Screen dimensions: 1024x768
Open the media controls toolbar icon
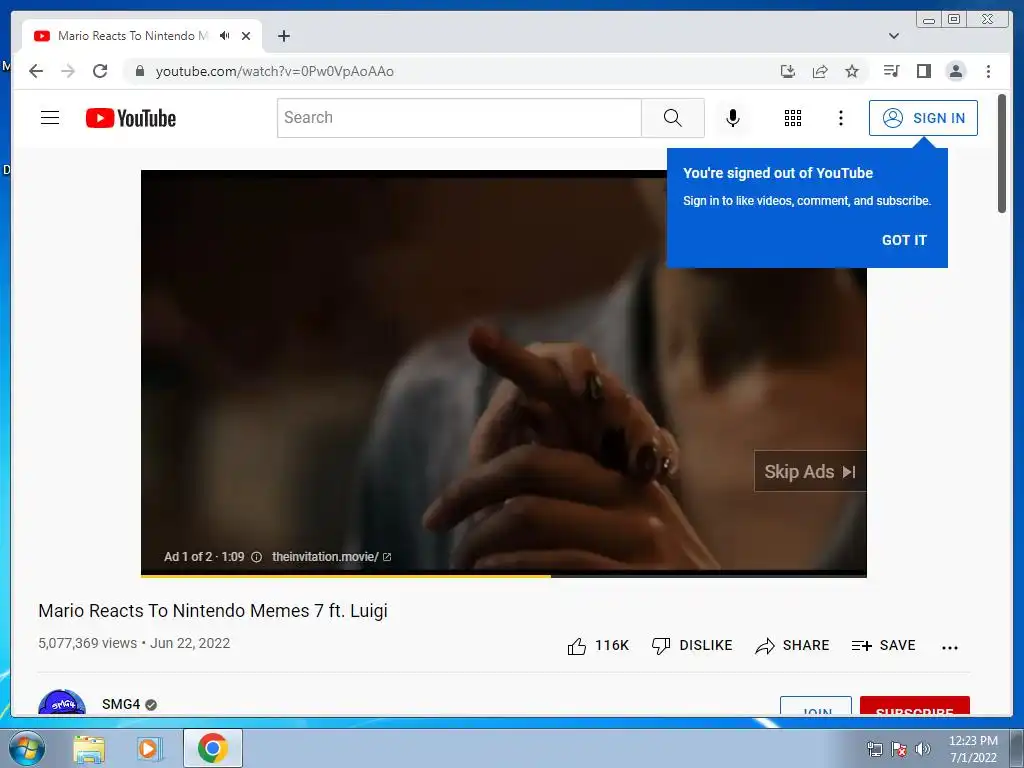click(x=891, y=71)
